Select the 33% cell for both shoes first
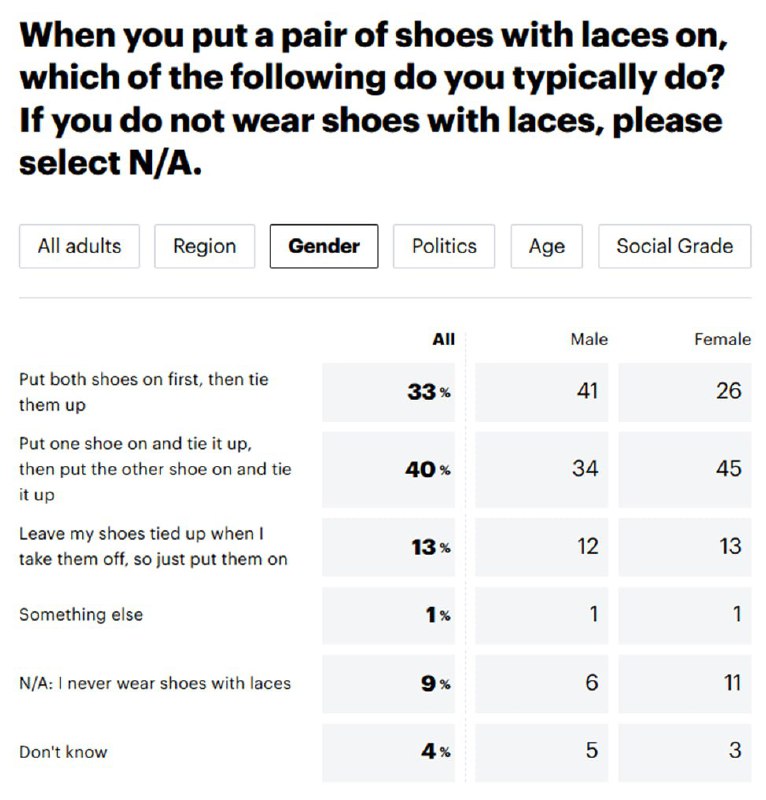The width and height of the screenshot is (766, 800). (x=388, y=392)
